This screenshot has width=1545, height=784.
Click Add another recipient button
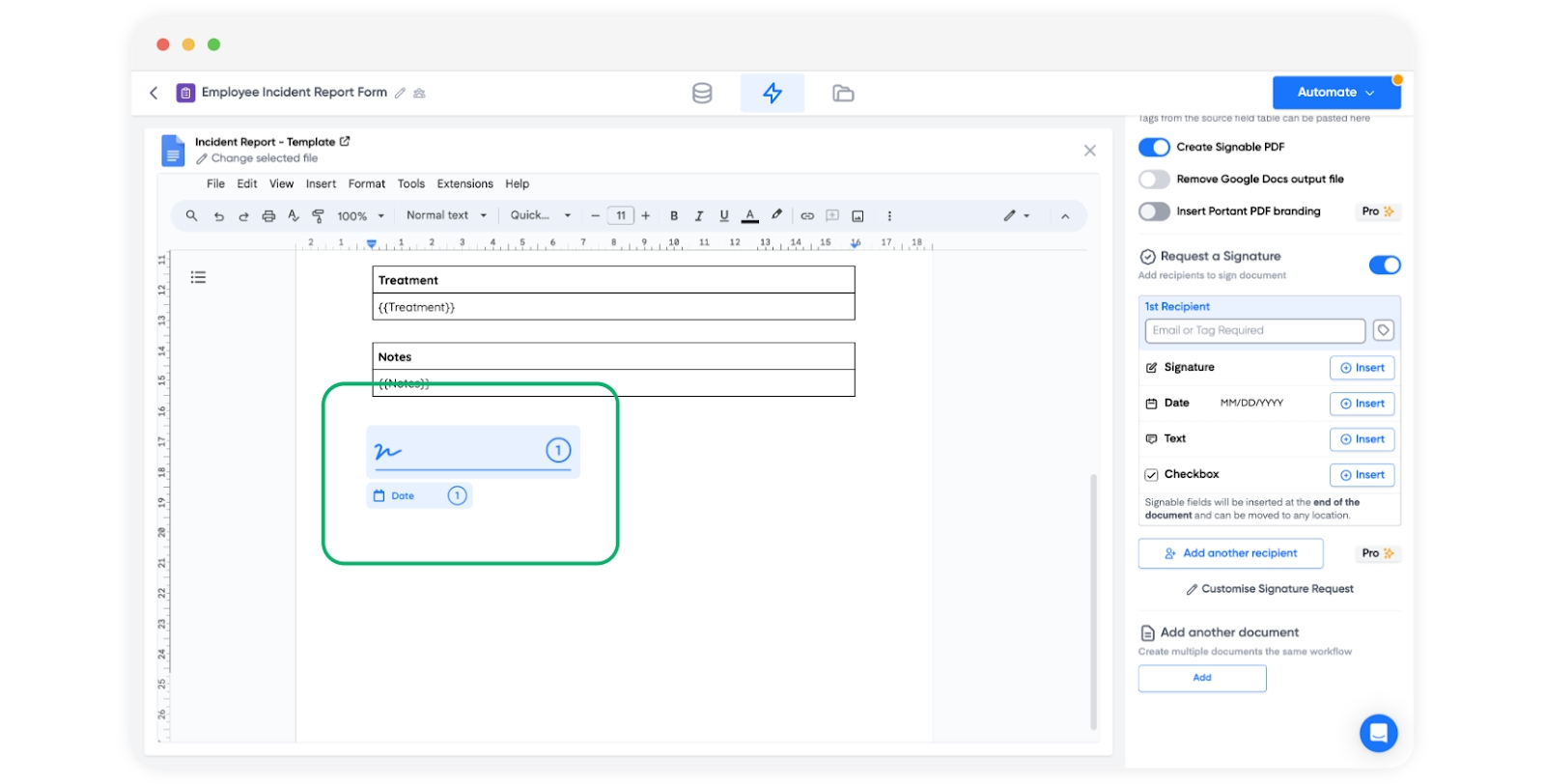point(1230,553)
